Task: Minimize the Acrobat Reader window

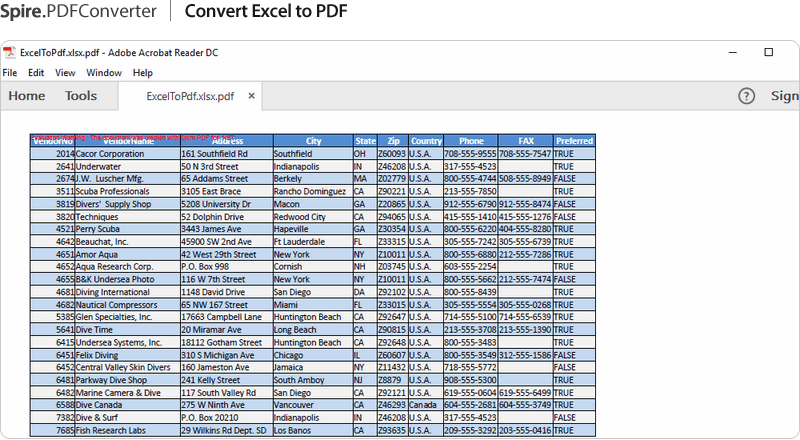Action: (x=733, y=52)
